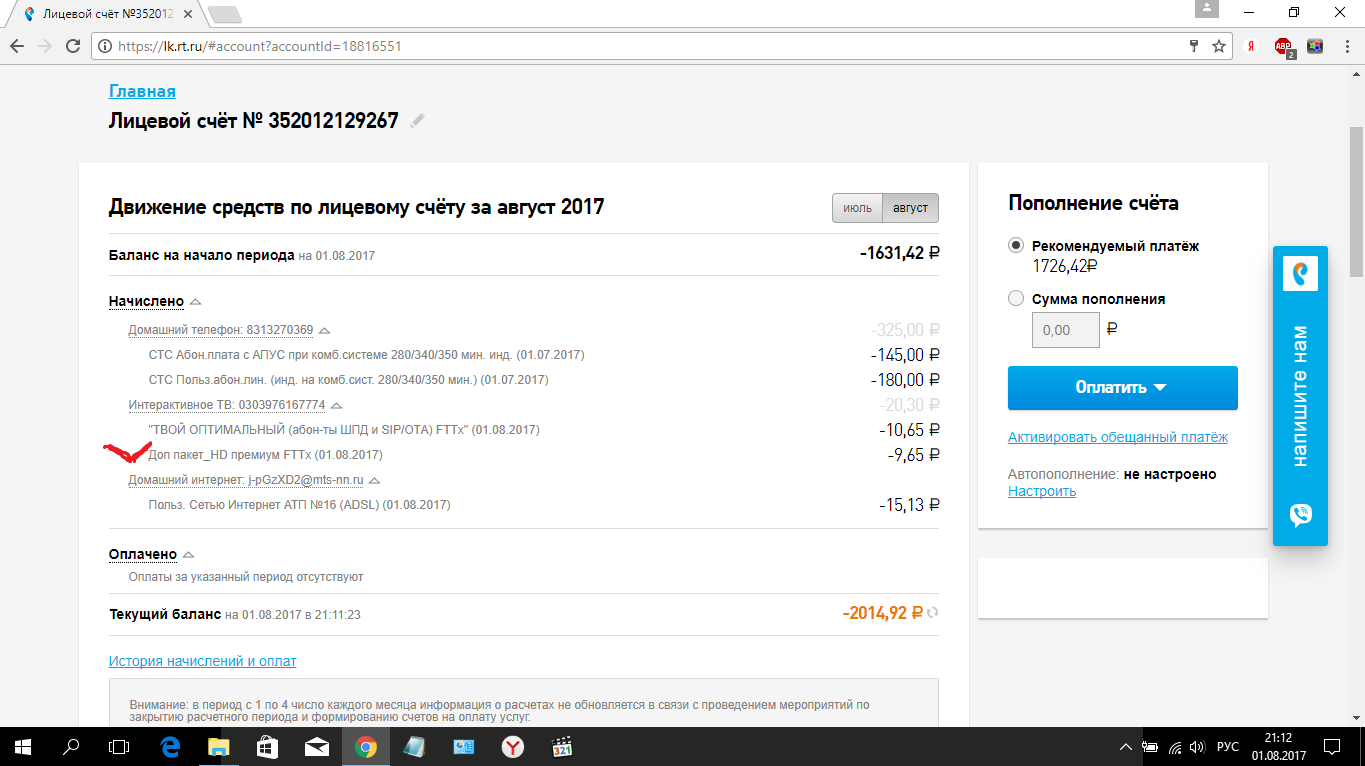Viewport: 1365px width, 766px height.
Task: Follow the Активировать обещанный платёж link
Action: 1117,437
